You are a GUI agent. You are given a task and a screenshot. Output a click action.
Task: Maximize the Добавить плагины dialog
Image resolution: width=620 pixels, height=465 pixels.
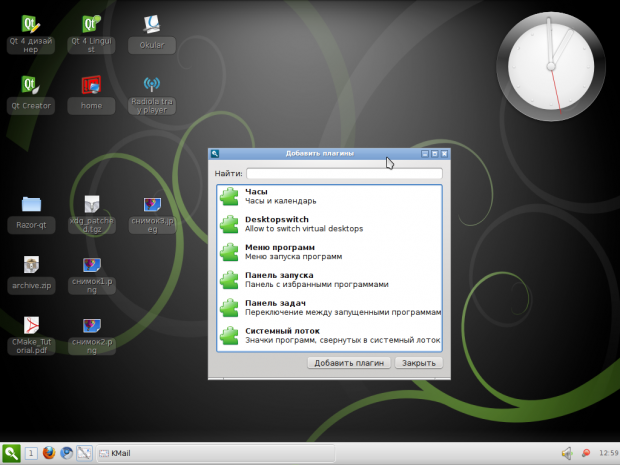(x=435, y=153)
